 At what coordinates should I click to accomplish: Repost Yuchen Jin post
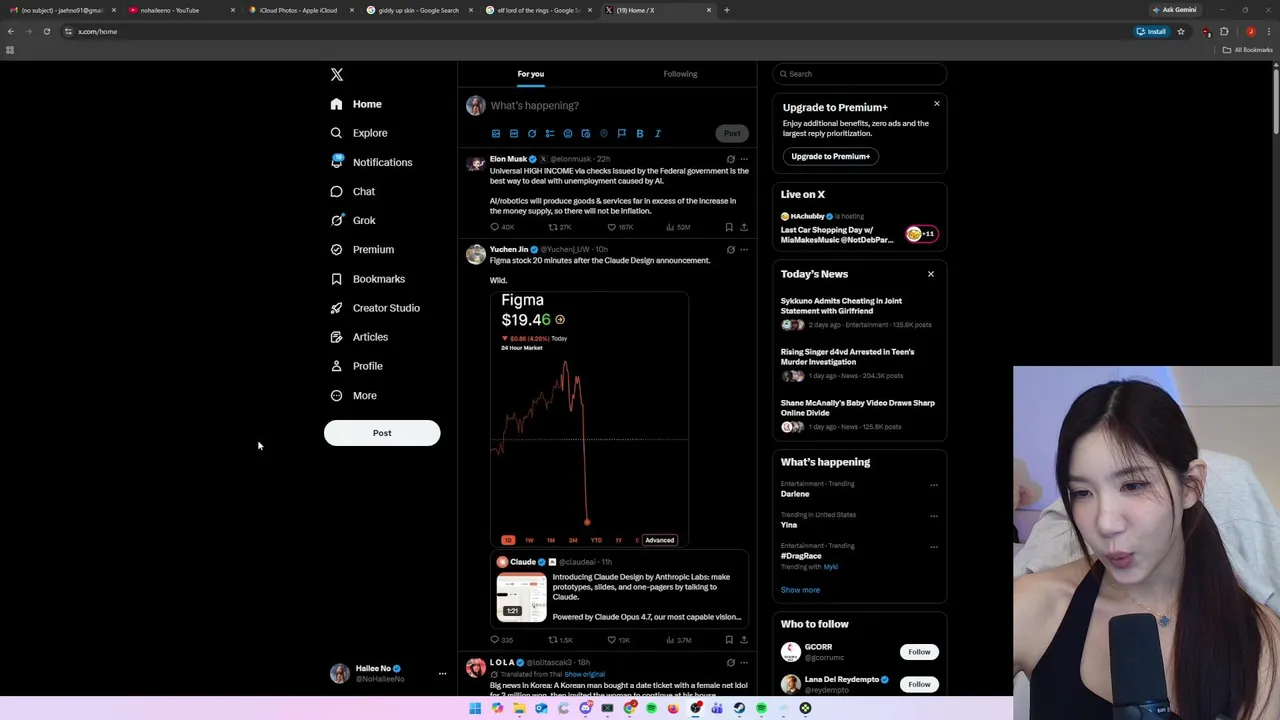coord(560,640)
